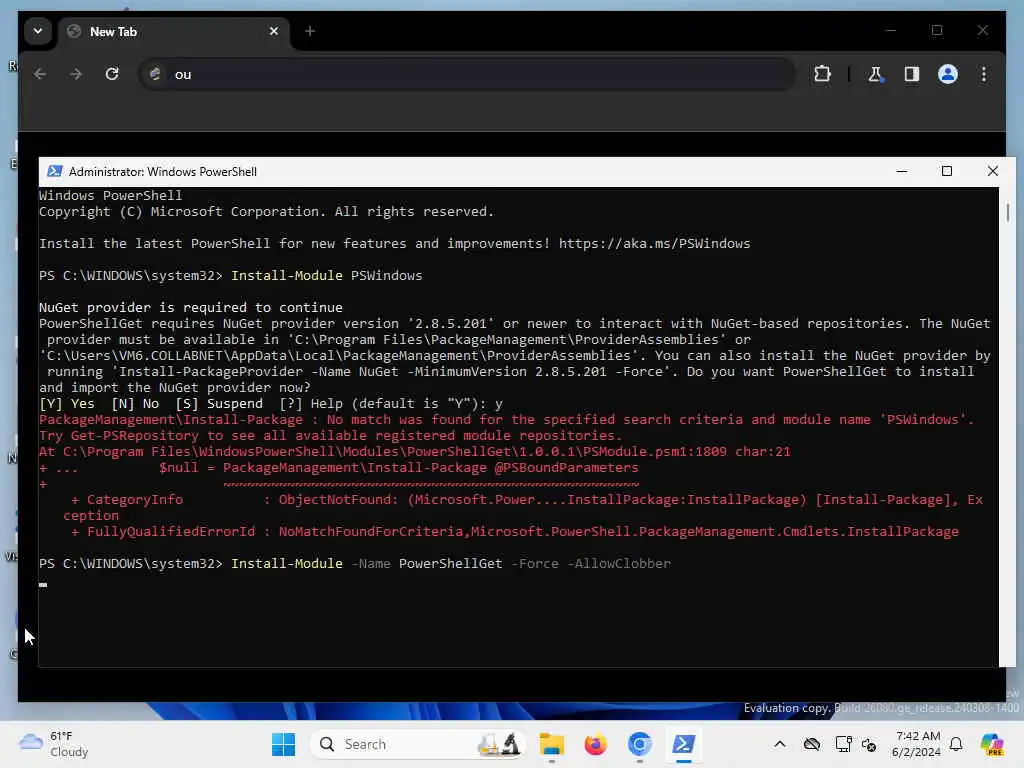Focus the browser address bar containing 'ou'
Viewport: 1024px width, 768px height.
point(467,74)
